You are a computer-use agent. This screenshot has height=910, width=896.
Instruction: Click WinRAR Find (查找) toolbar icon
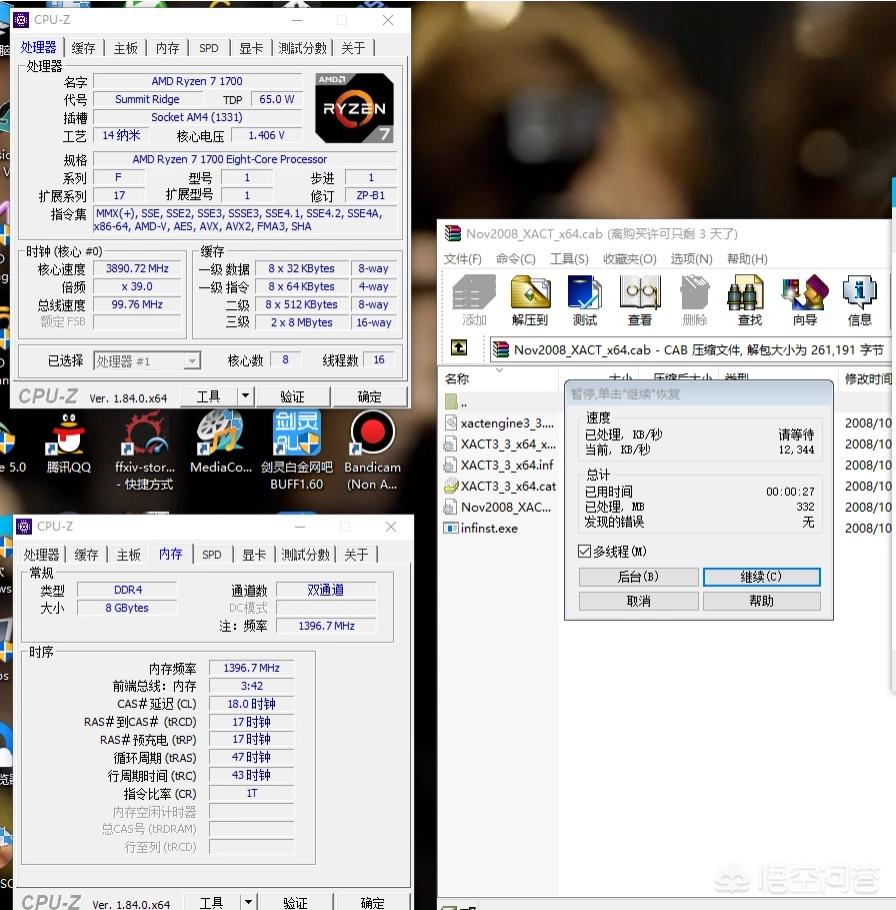pos(749,300)
